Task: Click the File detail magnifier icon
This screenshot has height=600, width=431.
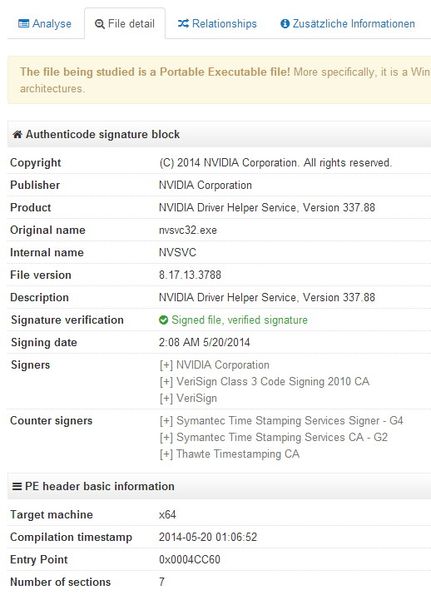Action: point(100,24)
